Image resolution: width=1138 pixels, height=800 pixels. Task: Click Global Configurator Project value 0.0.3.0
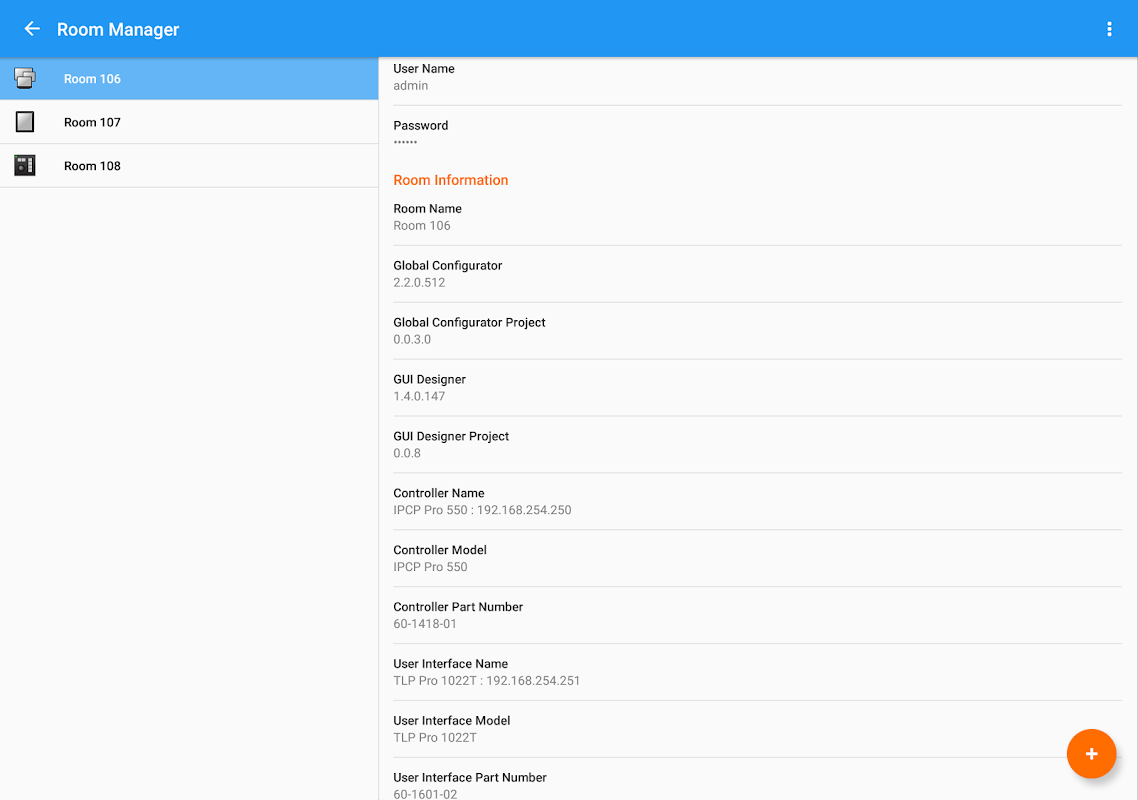[758, 330]
